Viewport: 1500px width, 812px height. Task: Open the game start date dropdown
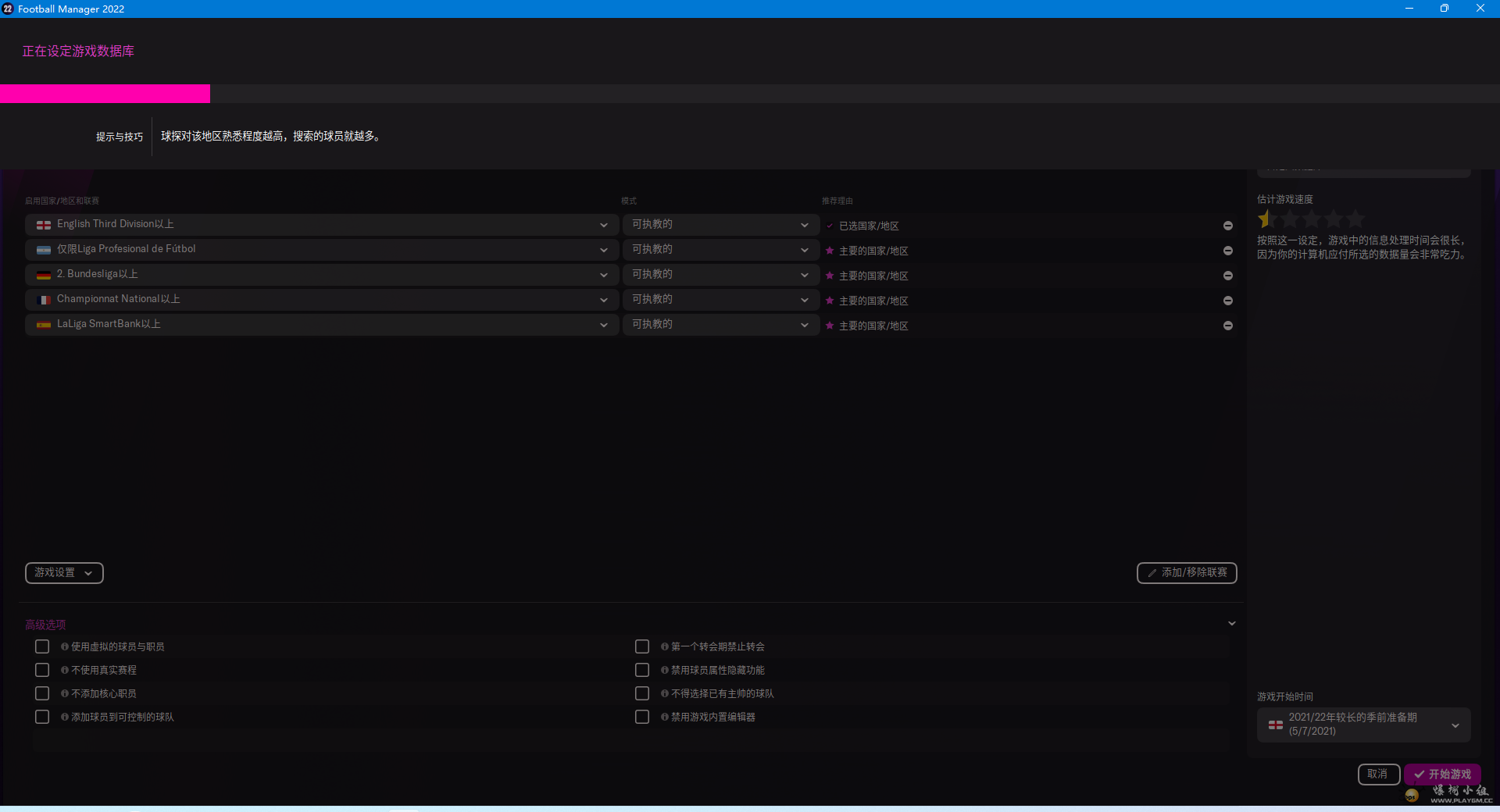click(1363, 725)
